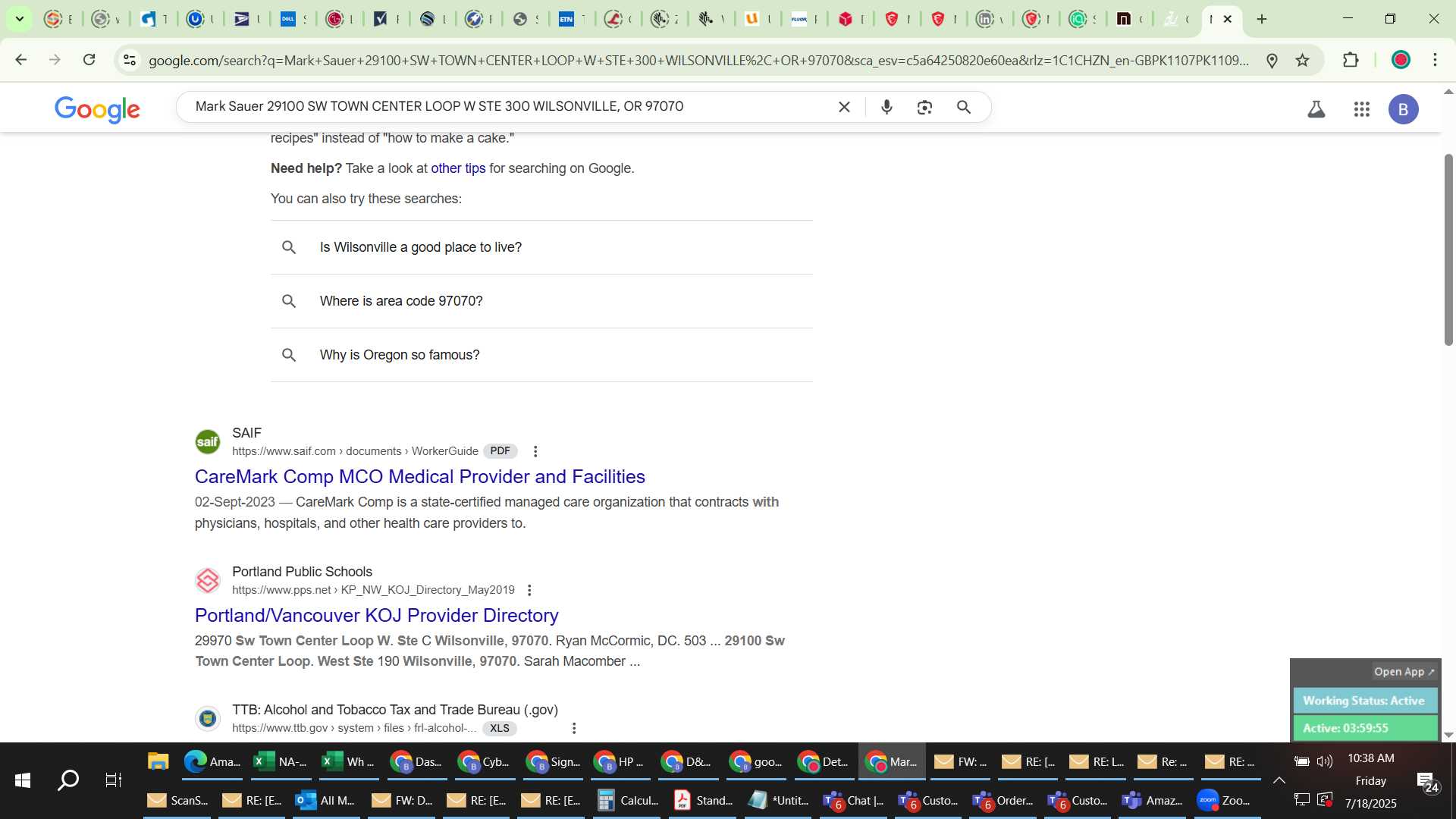Open the Google apps grid

(x=1362, y=109)
